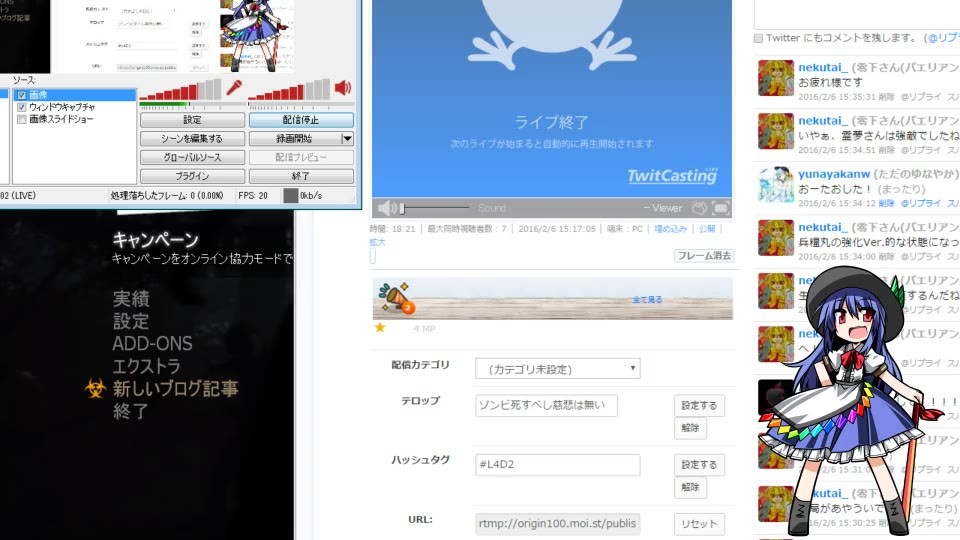Open the yunayakanw username link
Viewport: 960px width, 540px height.
[834, 174]
